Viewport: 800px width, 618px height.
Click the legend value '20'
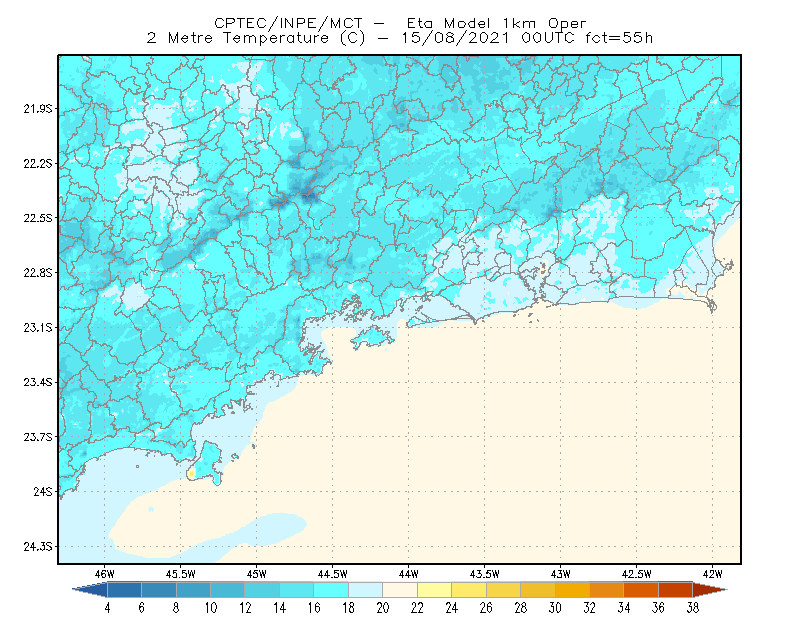click(x=383, y=608)
